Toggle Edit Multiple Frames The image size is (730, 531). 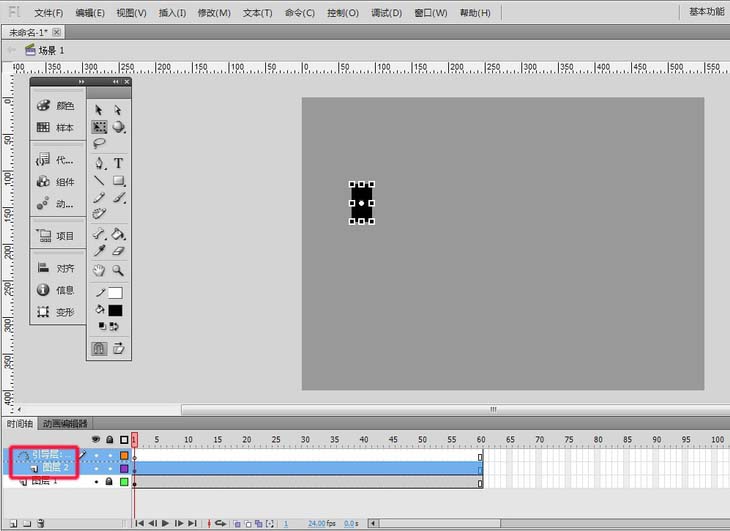258,524
